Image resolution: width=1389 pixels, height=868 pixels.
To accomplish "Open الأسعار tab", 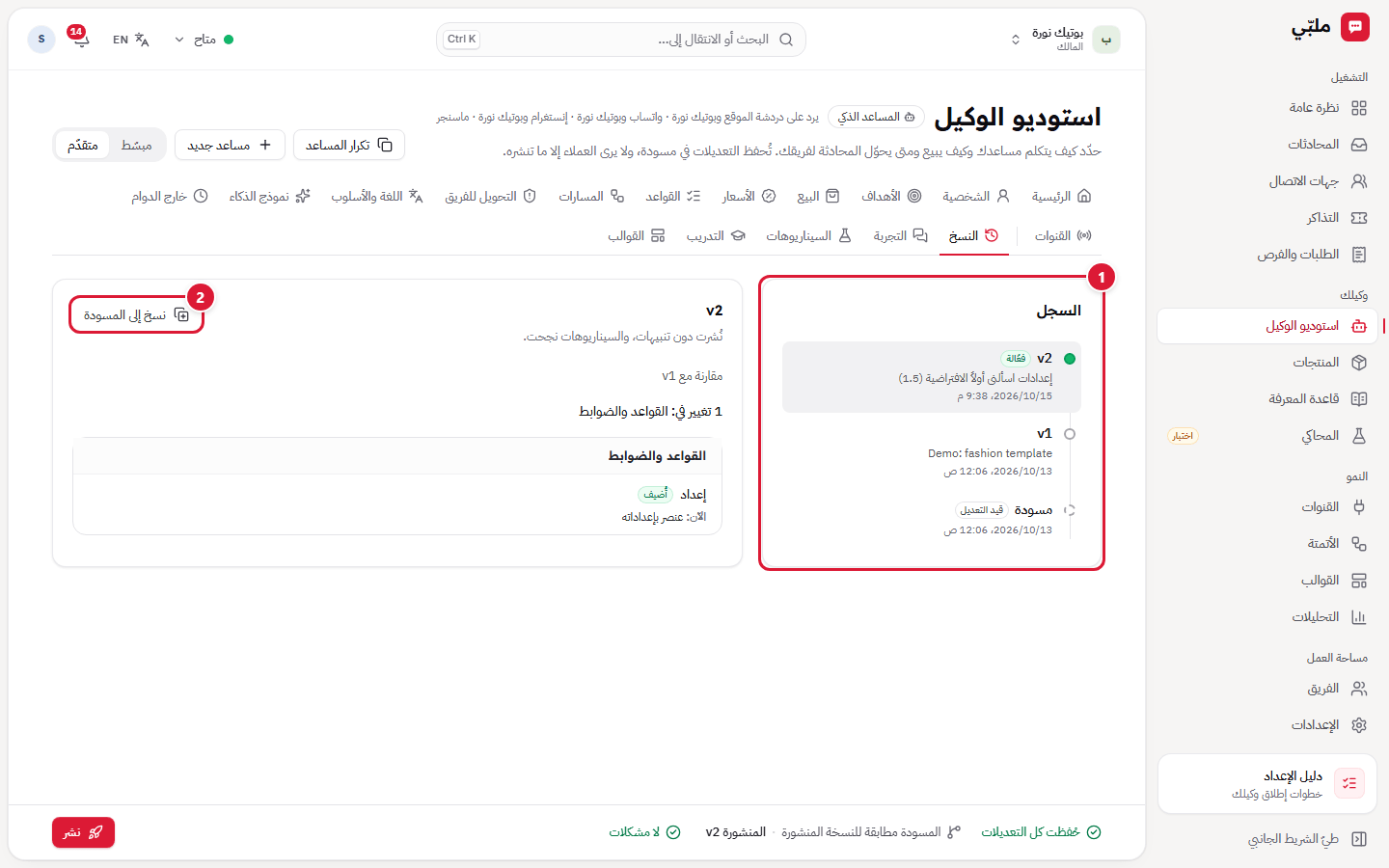I will [x=749, y=196].
